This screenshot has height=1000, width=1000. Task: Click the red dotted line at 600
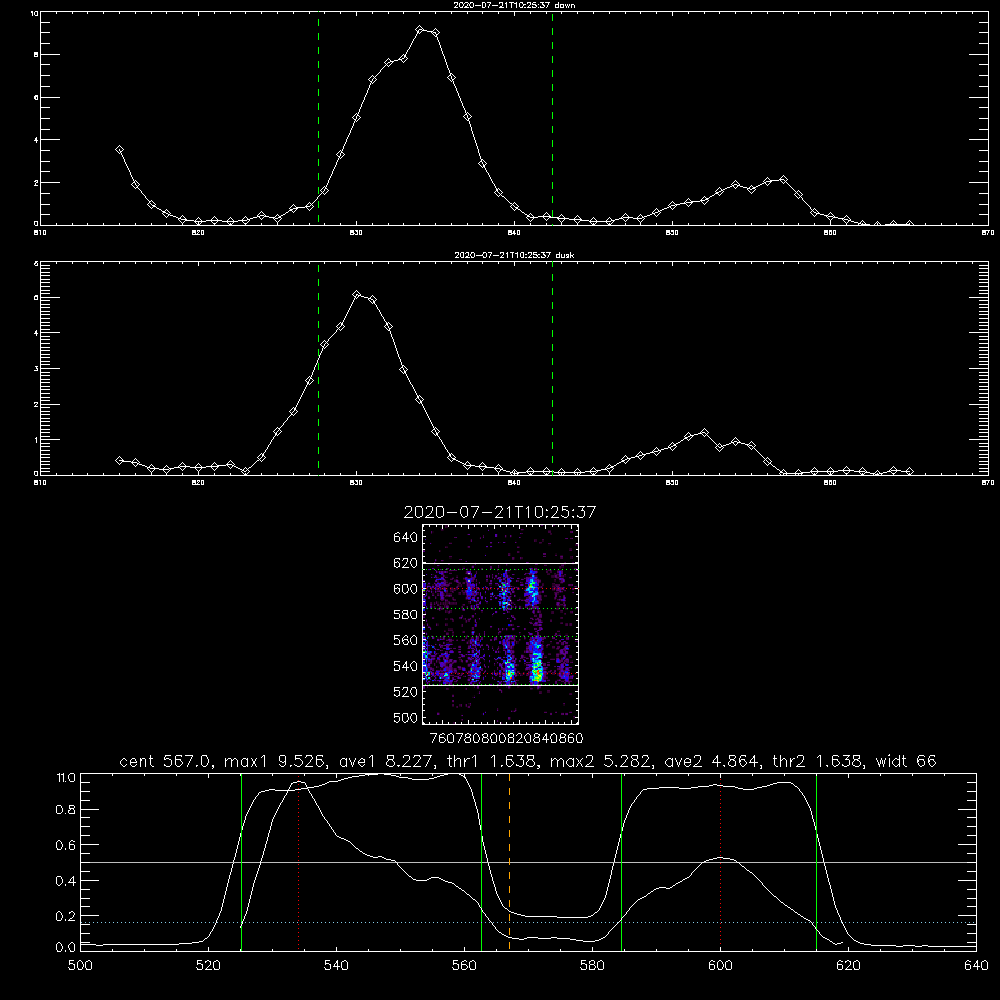pos(721,861)
